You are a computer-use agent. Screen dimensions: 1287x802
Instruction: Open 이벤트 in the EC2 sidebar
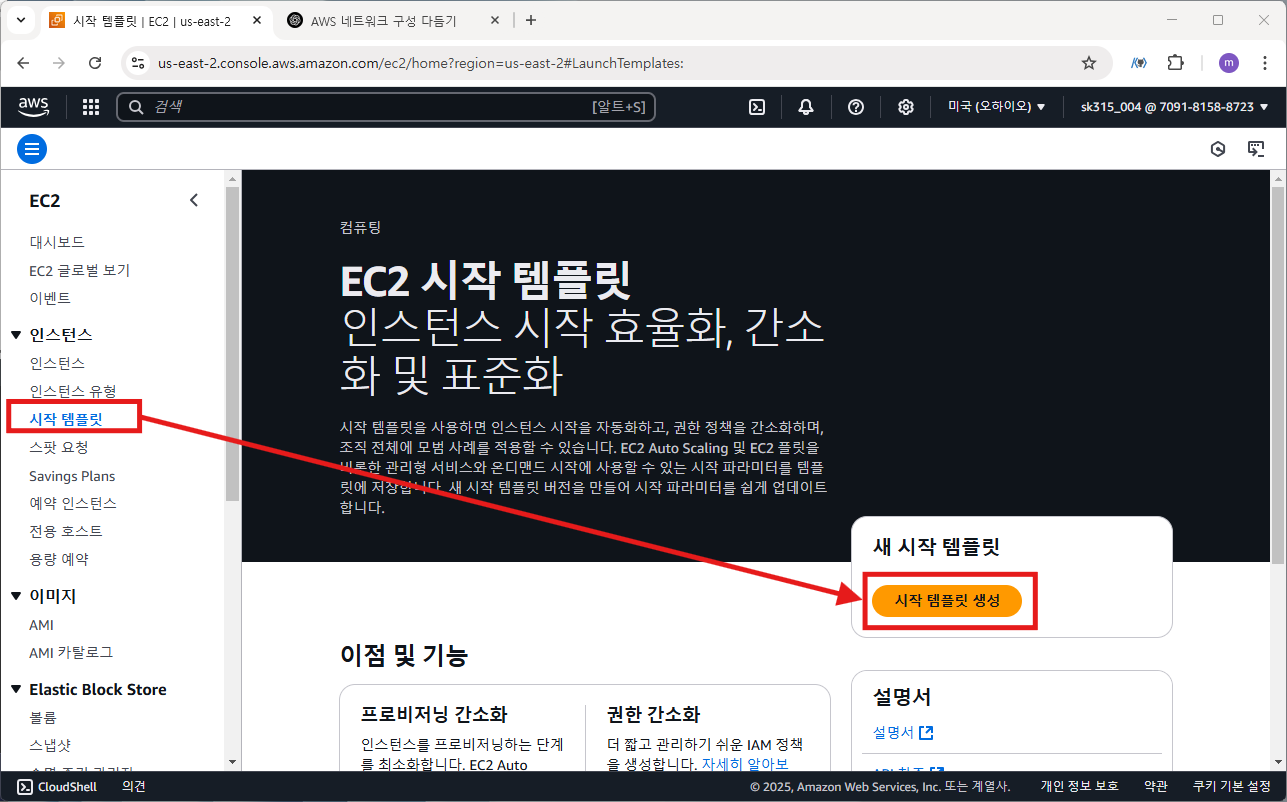[x=50, y=298]
